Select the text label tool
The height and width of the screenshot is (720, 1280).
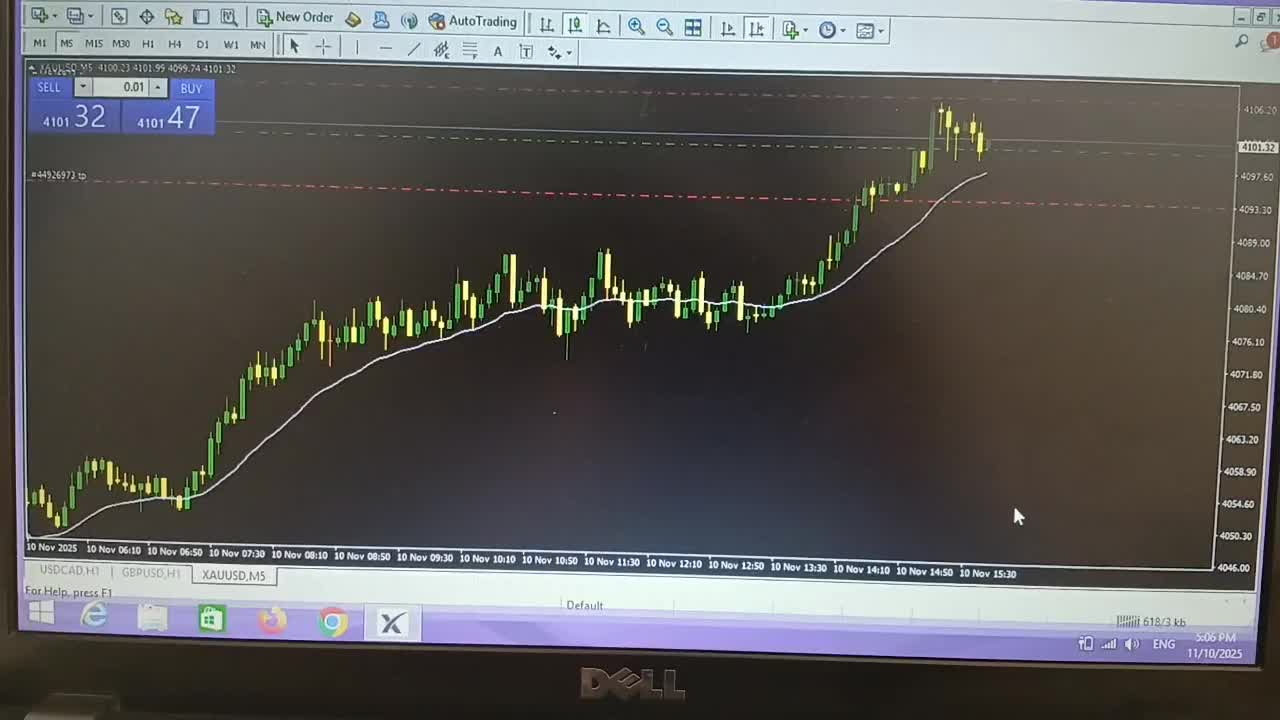click(x=526, y=51)
